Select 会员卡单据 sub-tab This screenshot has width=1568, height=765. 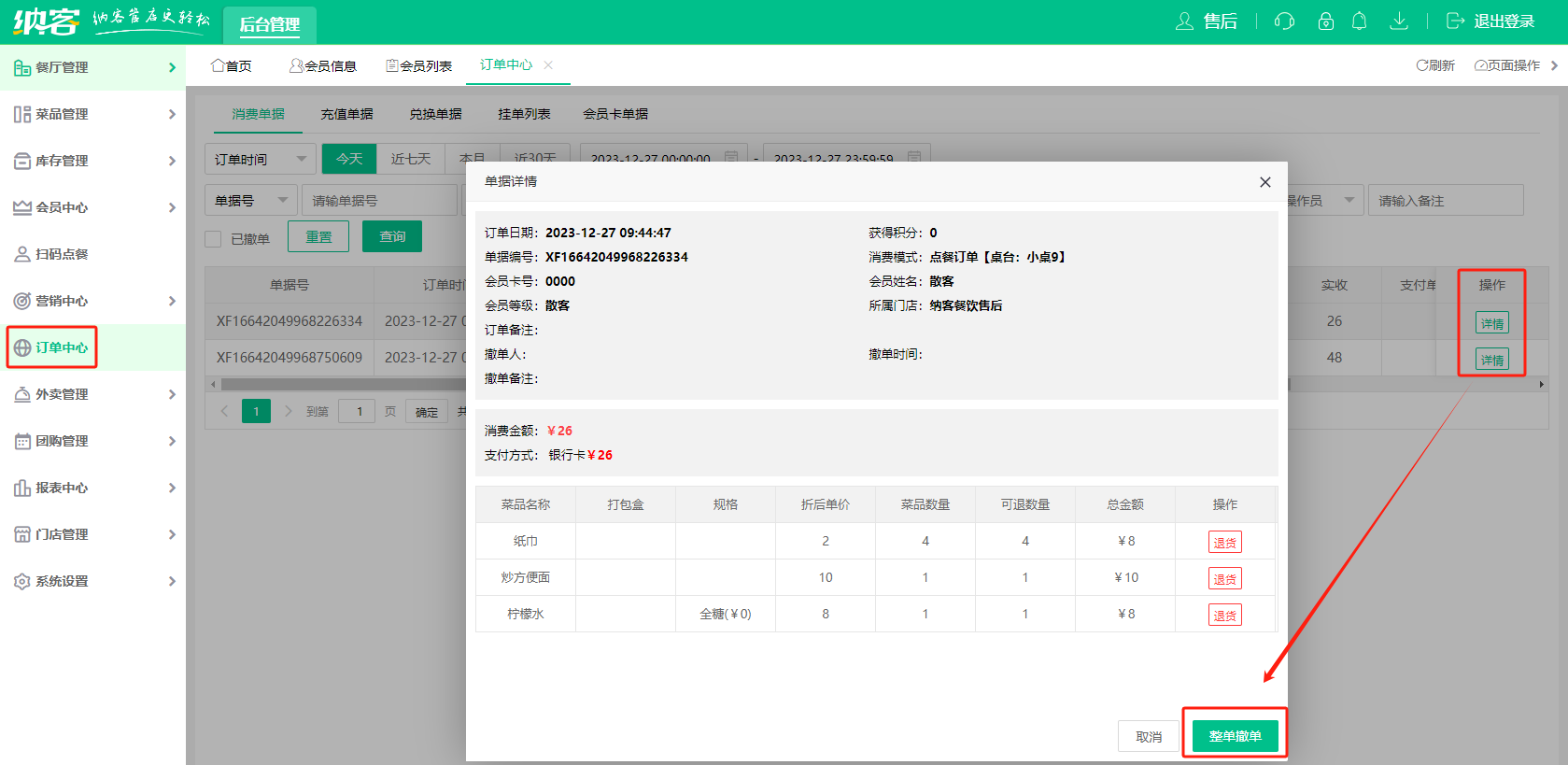click(x=615, y=114)
